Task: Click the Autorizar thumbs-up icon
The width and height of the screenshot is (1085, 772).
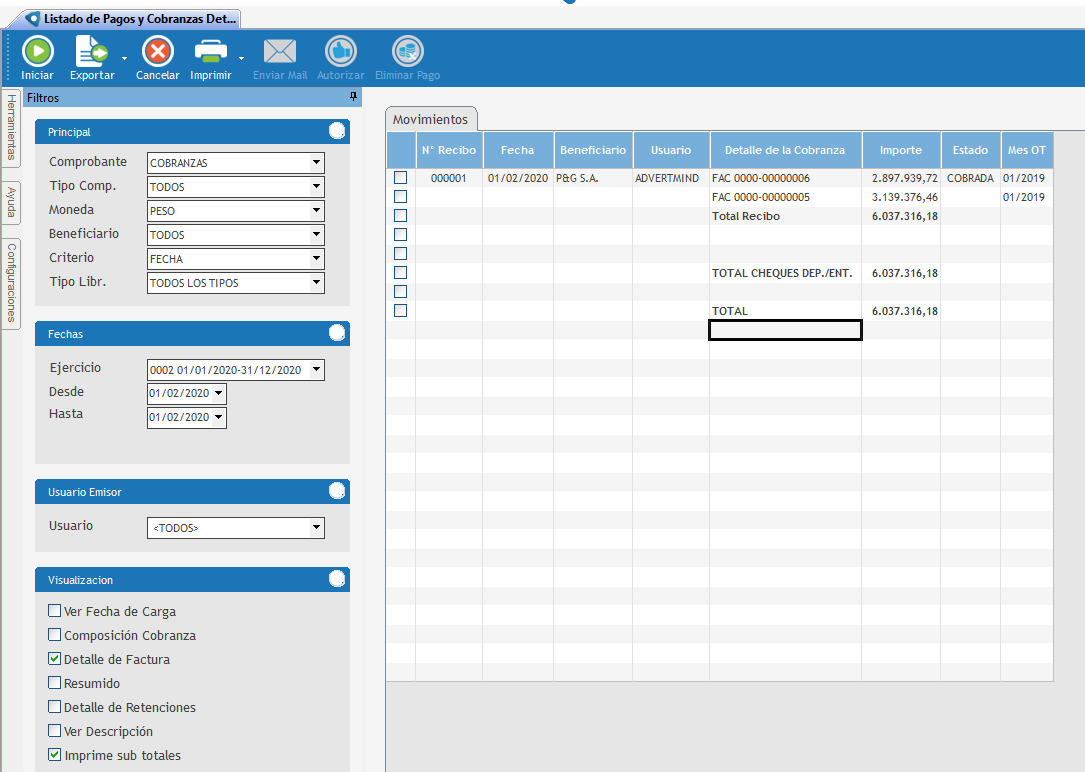Action: tap(340, 51)
